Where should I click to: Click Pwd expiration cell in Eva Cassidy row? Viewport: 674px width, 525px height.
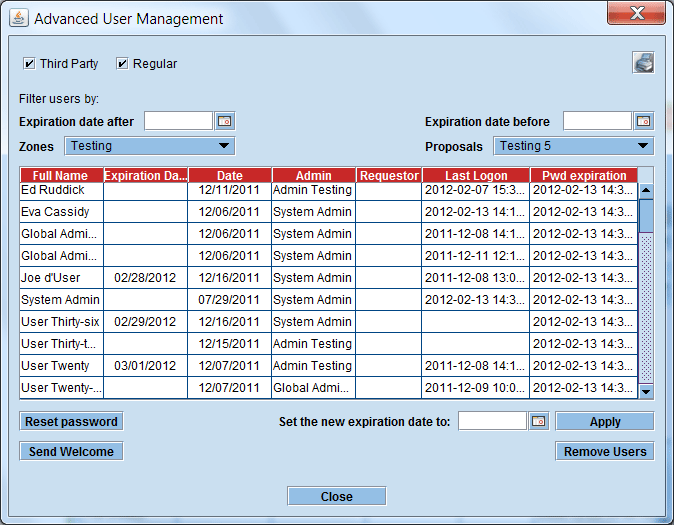point(583,212)
